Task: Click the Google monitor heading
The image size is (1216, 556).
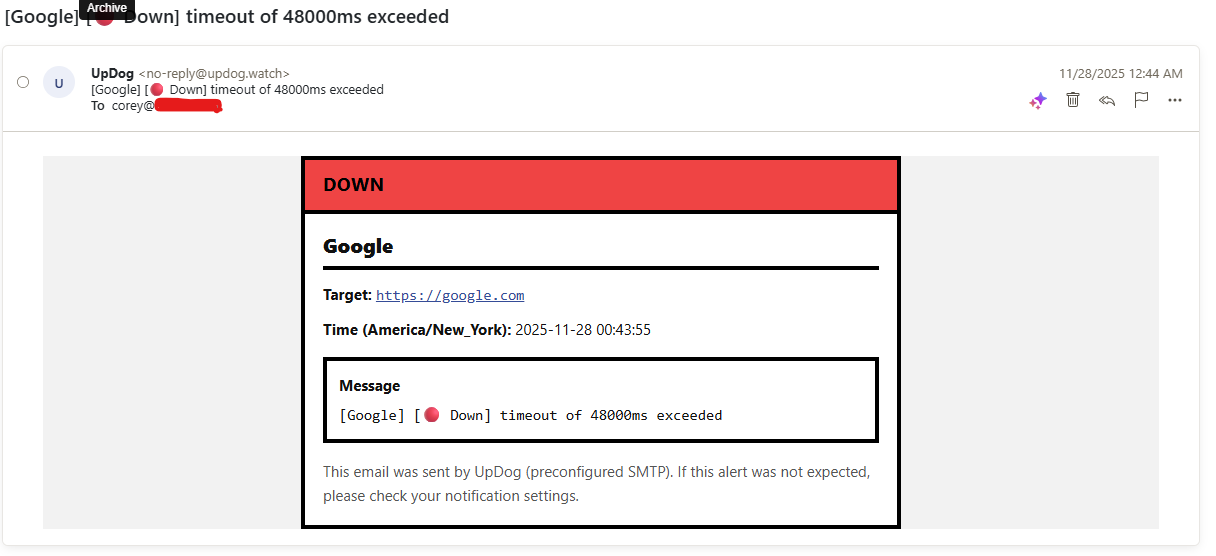Action: (x=358, y=246)
